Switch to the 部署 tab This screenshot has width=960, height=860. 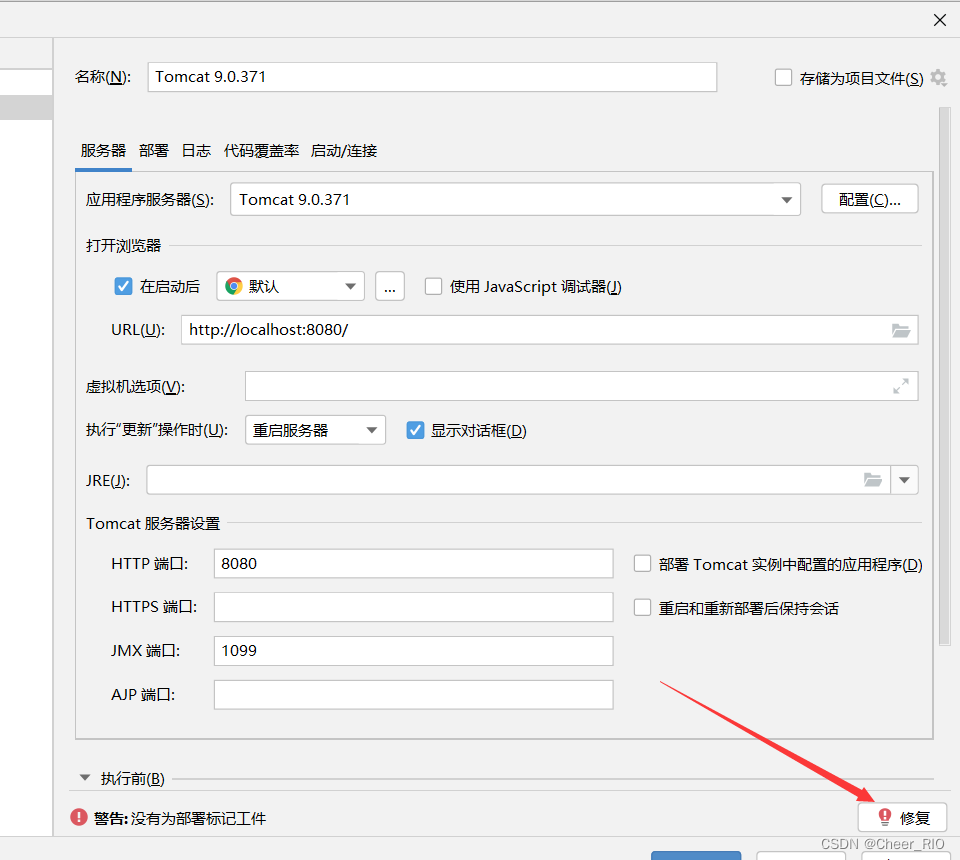[154, 151]
